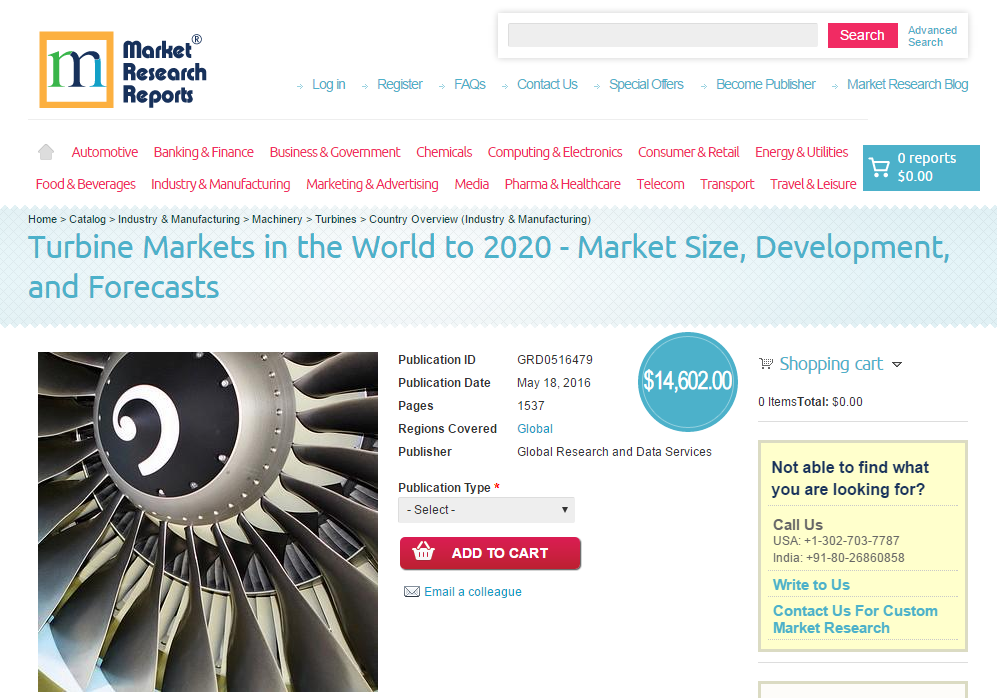The image size is (998, 698).
Task: Select the Telecom category
Action: click(x=661, y=184)
